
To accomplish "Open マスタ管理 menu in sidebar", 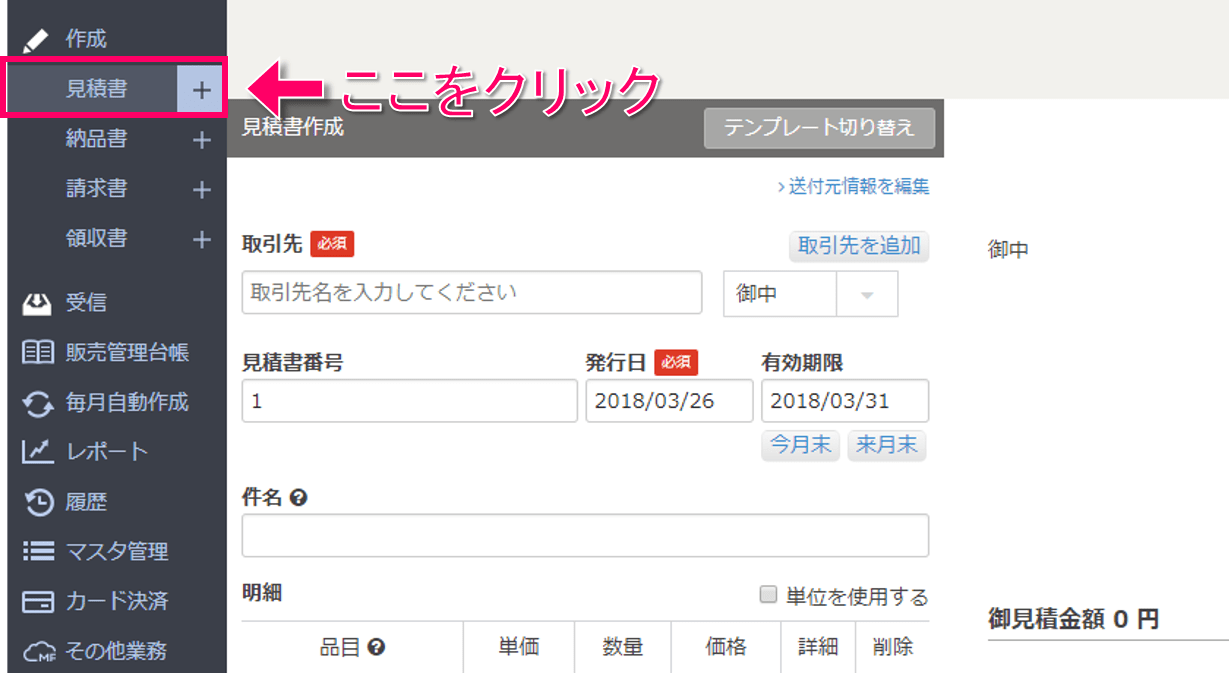I will tap(116, 551).
